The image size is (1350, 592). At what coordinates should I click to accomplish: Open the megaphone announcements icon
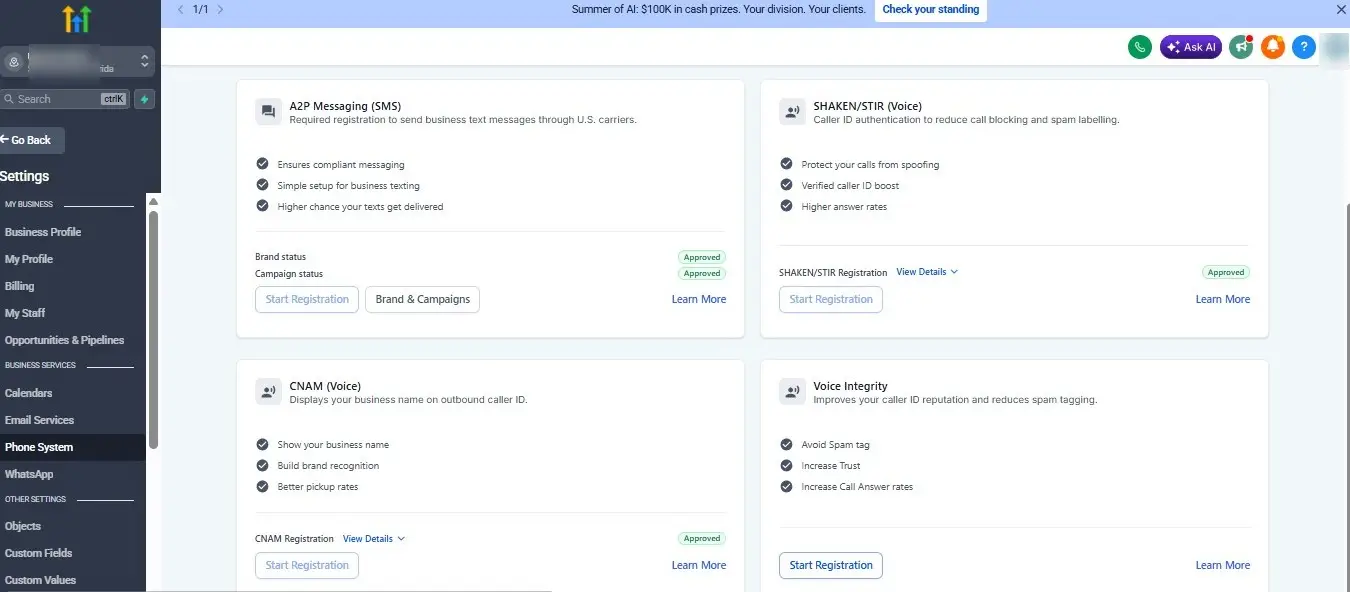[1241, 47]
